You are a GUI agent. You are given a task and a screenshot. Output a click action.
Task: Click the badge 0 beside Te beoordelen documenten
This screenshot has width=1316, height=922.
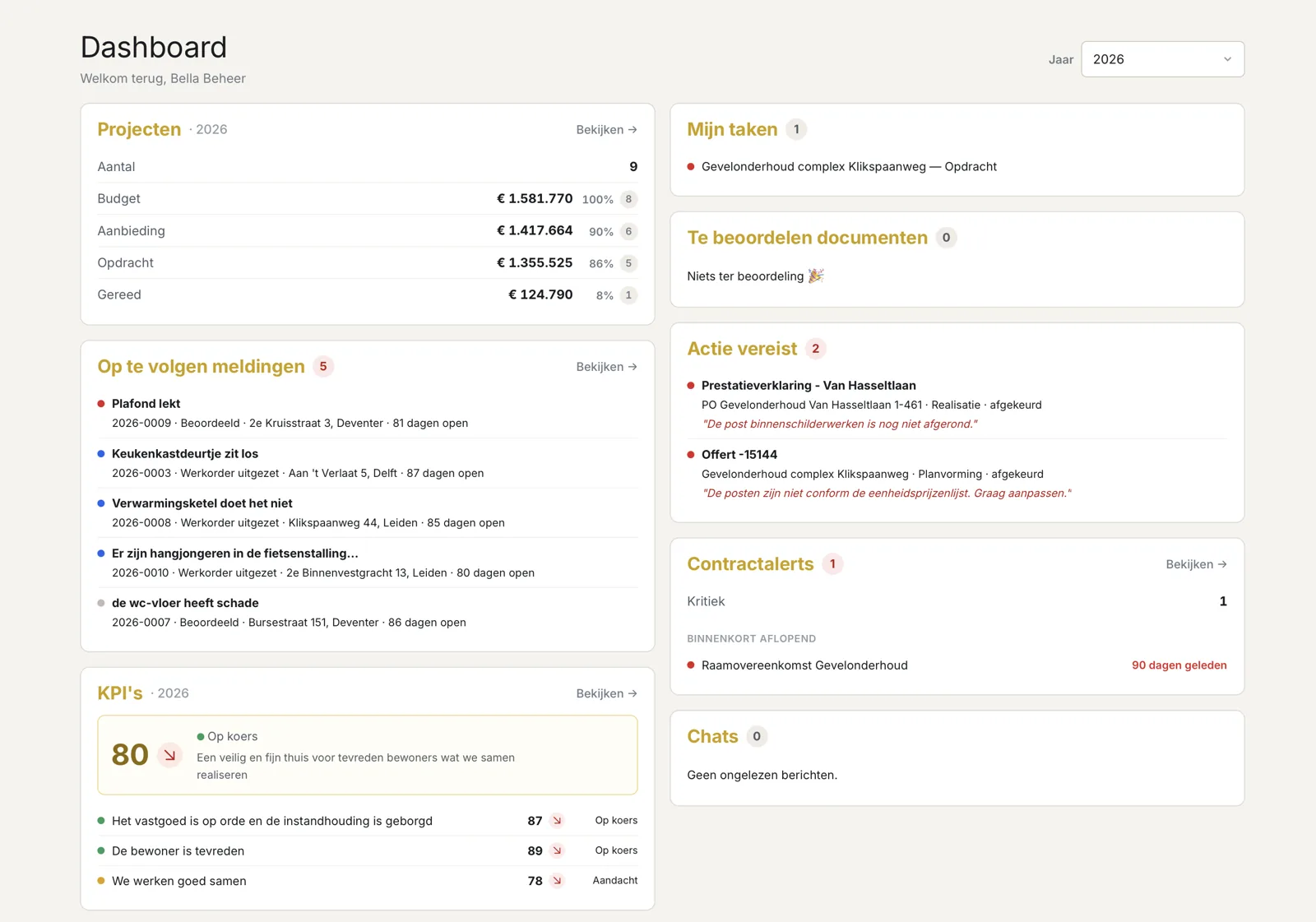[x=946, y=238]
